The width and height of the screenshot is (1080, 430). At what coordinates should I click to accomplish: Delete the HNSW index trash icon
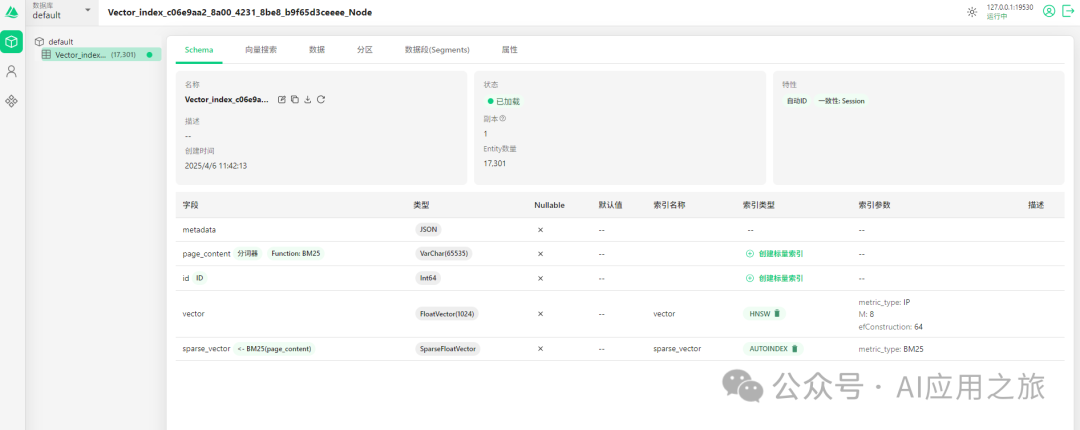(777, 314)
